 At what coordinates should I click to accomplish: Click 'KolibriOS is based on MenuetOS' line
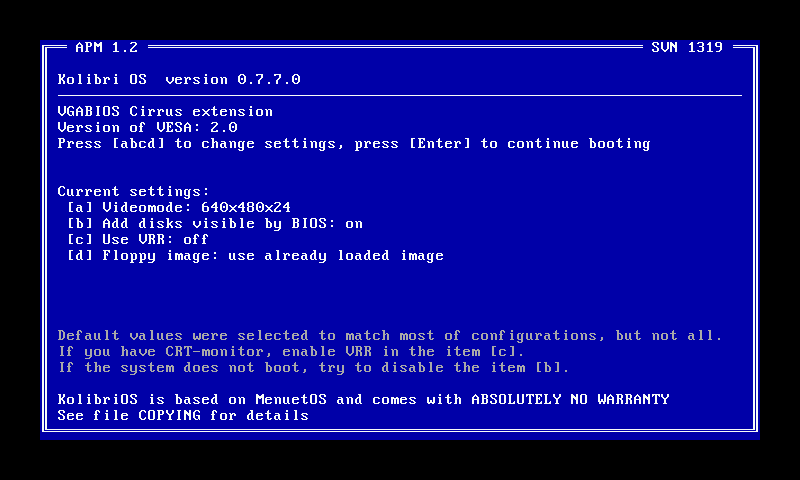363,399
